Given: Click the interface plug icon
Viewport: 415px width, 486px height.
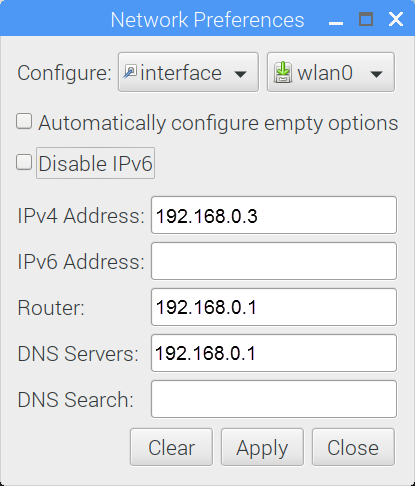Looking at the screenshot, I should 130,71.
